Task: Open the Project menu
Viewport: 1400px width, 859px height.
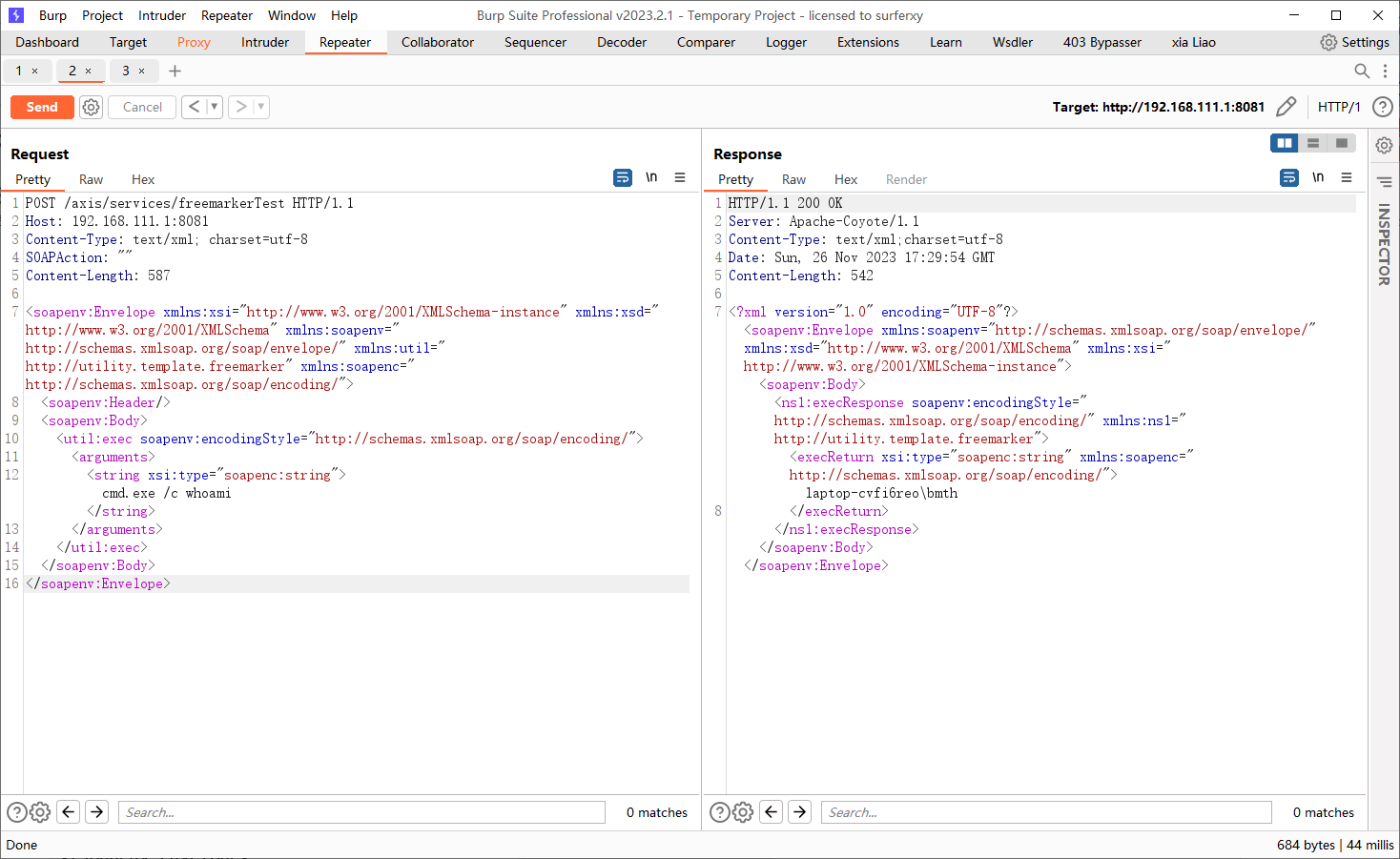Action: pyautogui.click(x=102, y=15)
